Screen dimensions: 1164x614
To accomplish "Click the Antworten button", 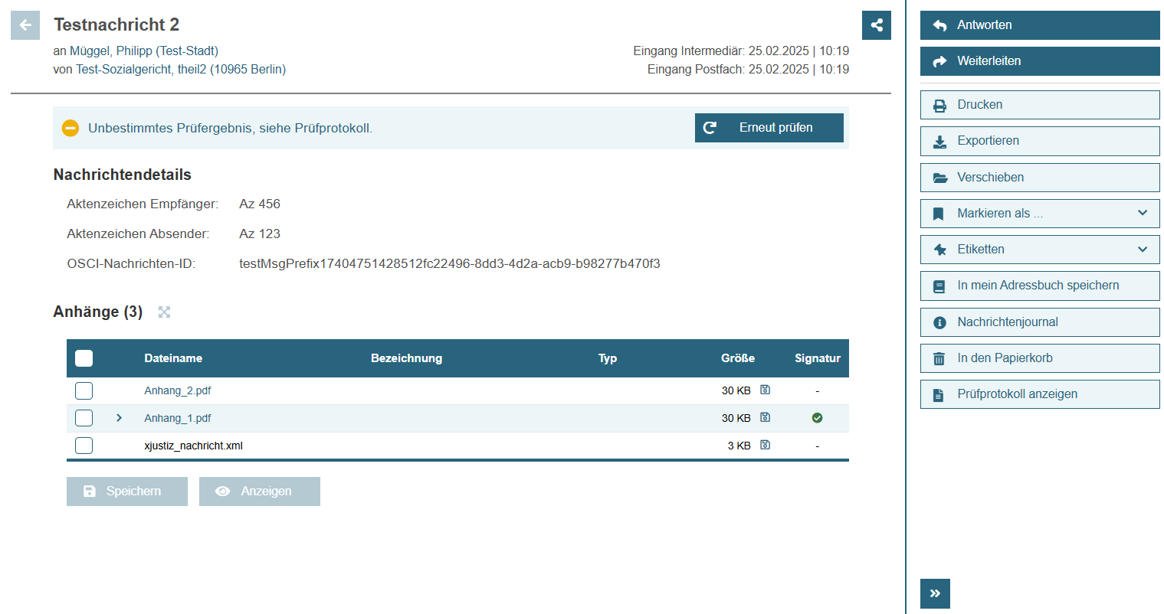I will click(1039, 25).
